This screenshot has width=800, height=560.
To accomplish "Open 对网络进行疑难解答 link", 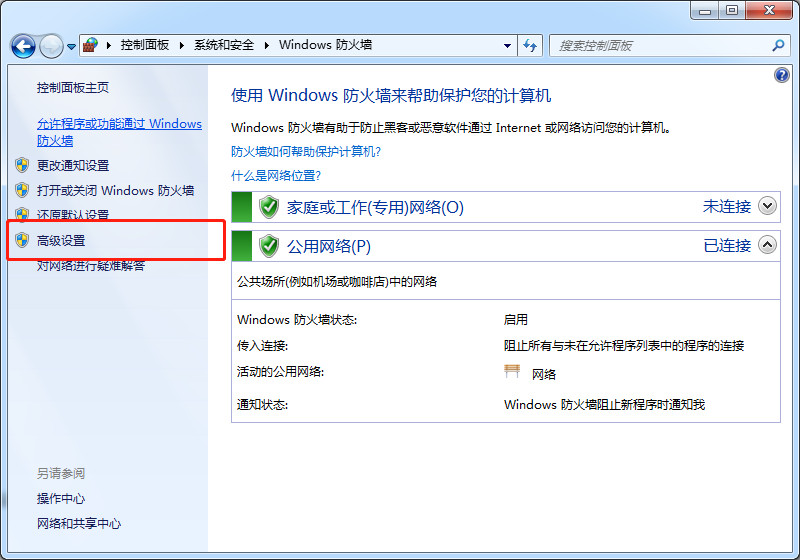I will 91,265.
